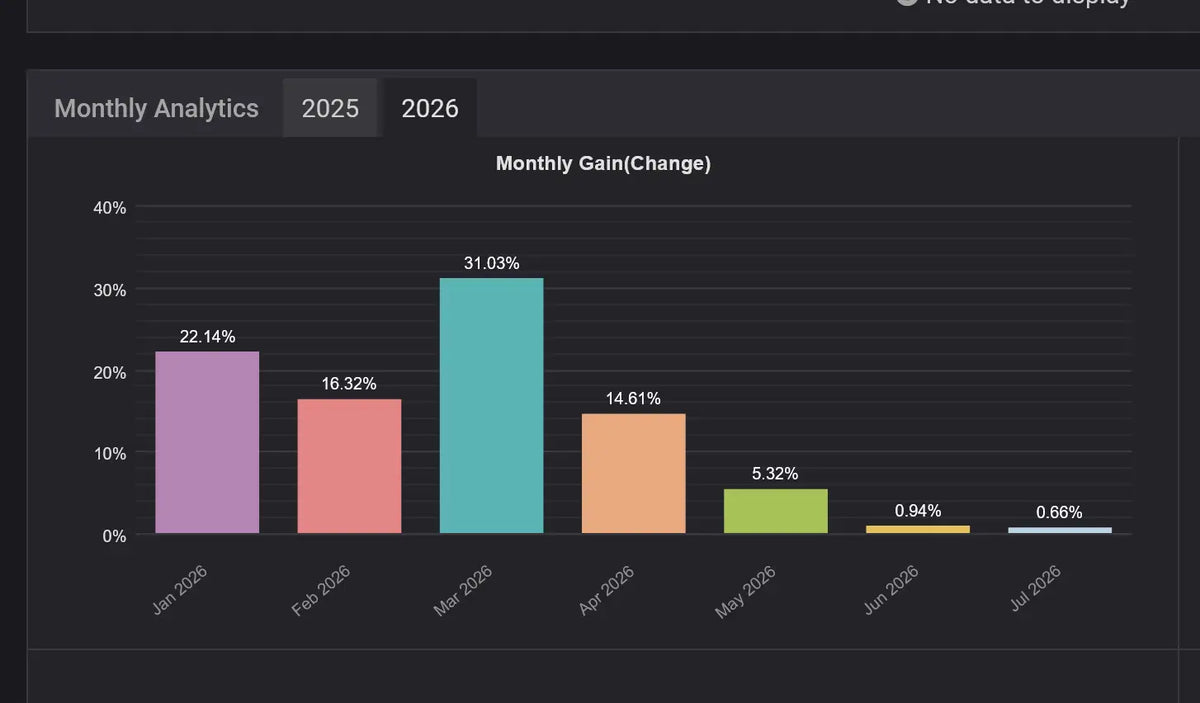Screen dimensions: 1200x703
Task: Click the 16.32% value label
Action: [349, 384]
